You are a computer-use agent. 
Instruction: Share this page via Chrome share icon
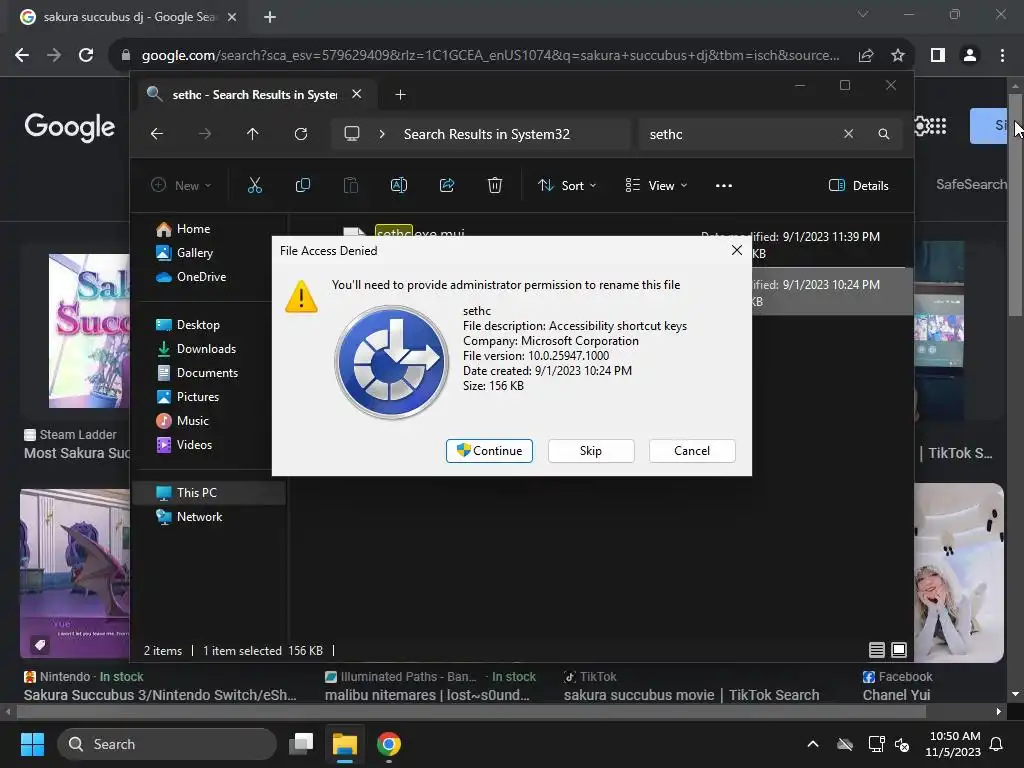point(866,56)
